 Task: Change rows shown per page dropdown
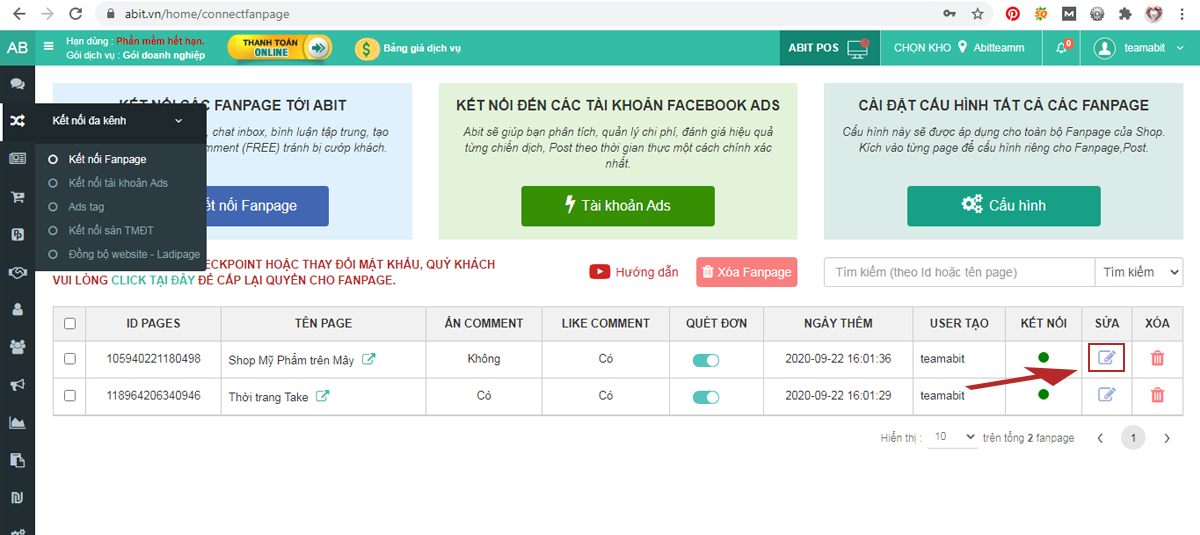954,437
